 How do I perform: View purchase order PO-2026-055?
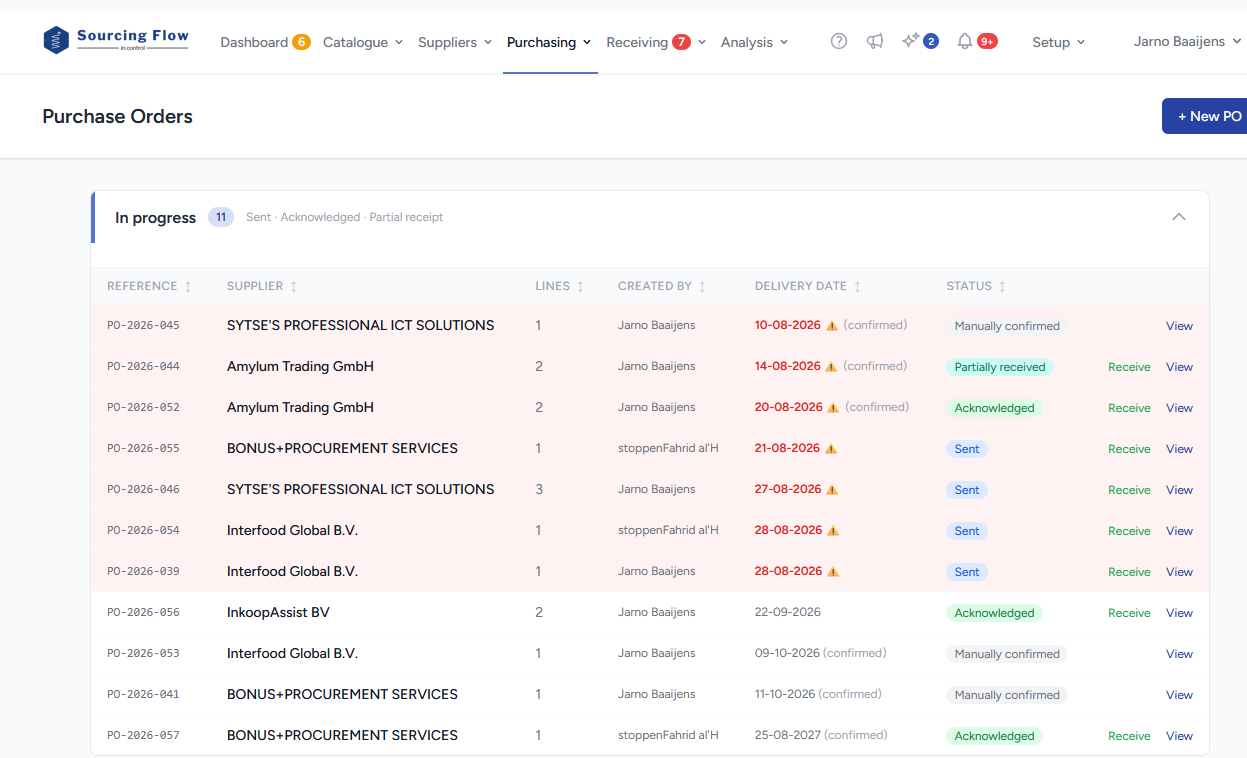click(1179, 449)
